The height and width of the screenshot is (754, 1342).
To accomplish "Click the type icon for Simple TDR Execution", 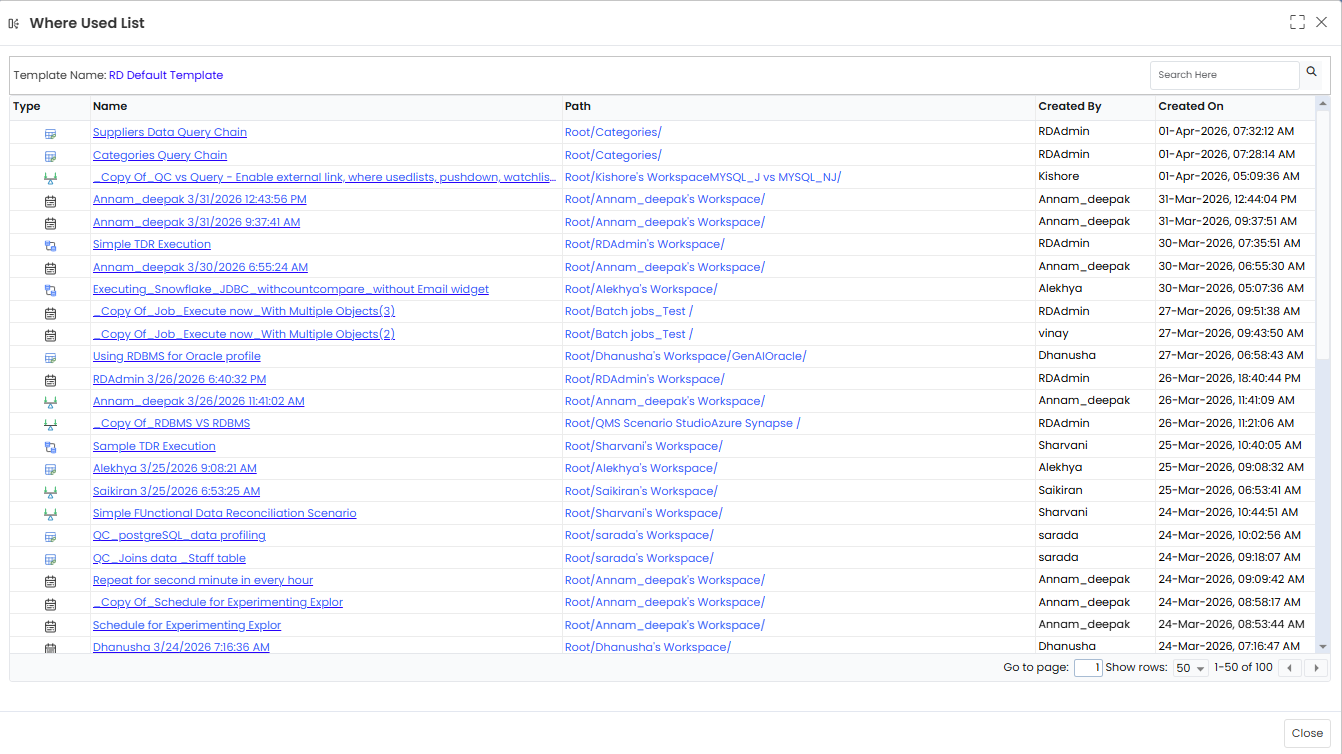I will 50,245.
